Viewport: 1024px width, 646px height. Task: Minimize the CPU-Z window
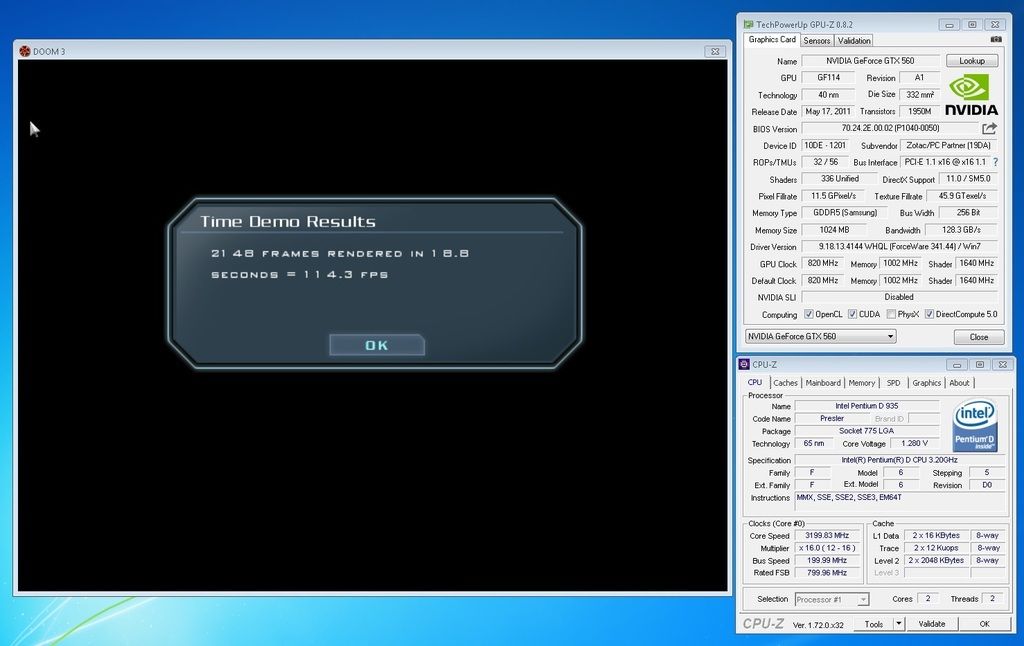(957, 364)
